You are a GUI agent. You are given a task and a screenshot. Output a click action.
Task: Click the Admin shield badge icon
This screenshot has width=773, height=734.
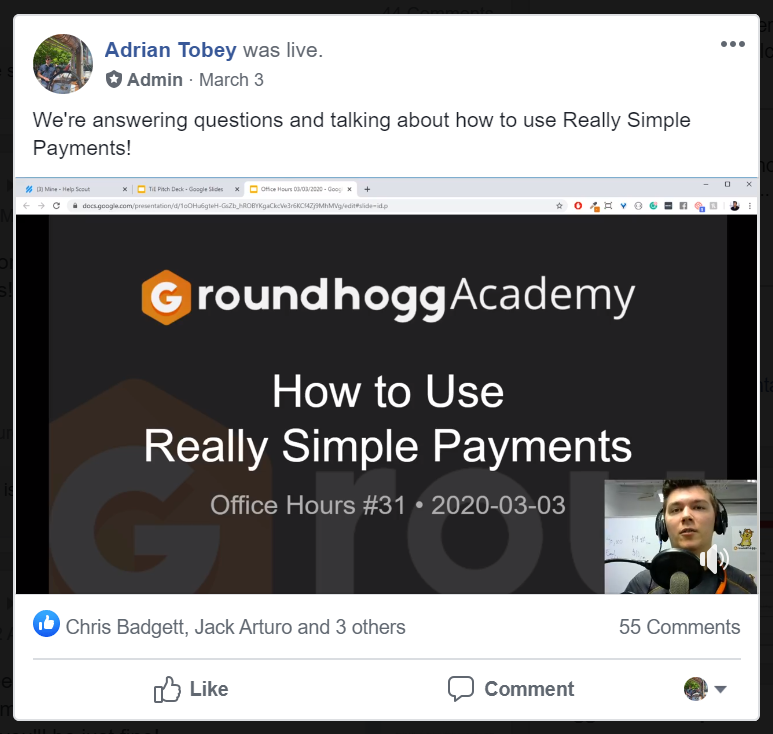click(x=114, y=79)
